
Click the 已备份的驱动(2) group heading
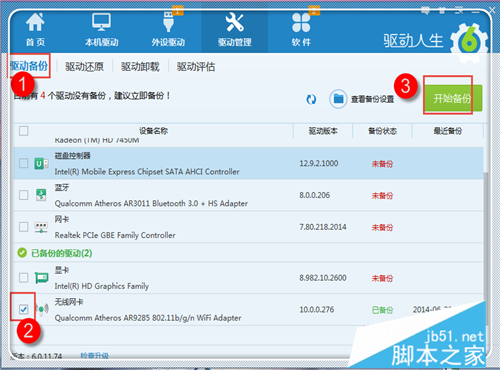[62, 253]
